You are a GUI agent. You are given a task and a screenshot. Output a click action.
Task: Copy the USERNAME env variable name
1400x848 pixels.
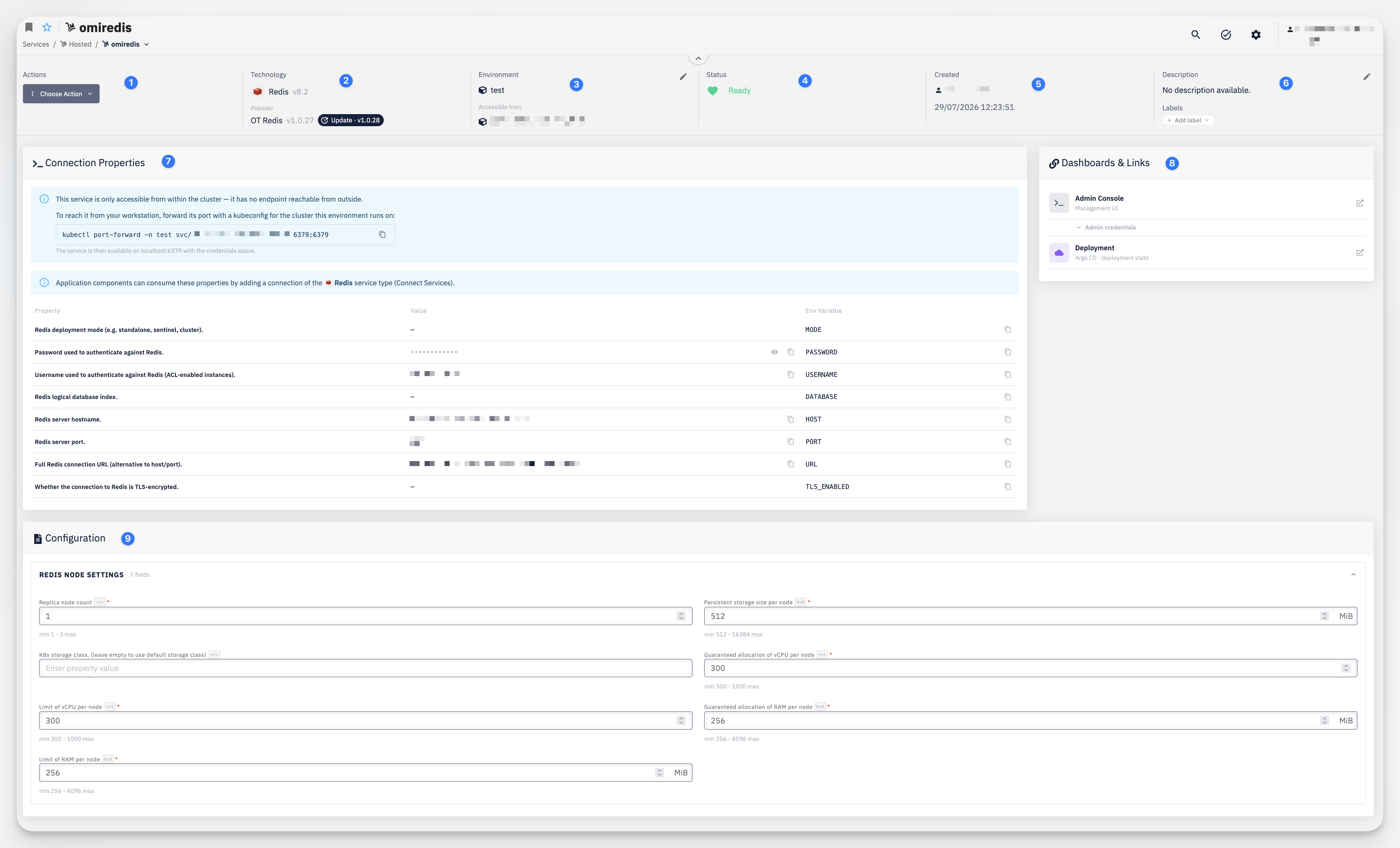[x=1007, y=374]
